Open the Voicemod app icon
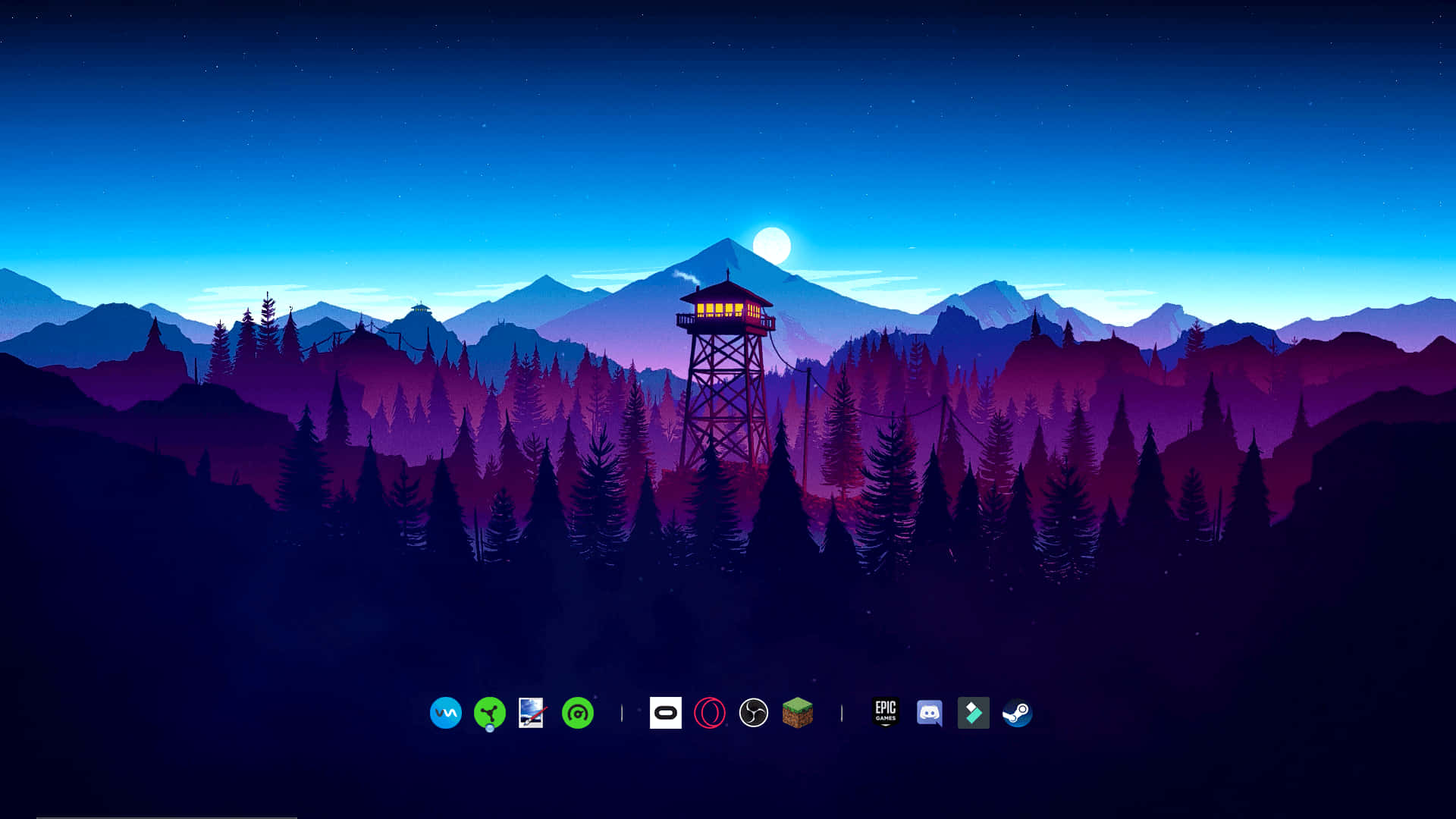1456x819 pixels. 445,713
